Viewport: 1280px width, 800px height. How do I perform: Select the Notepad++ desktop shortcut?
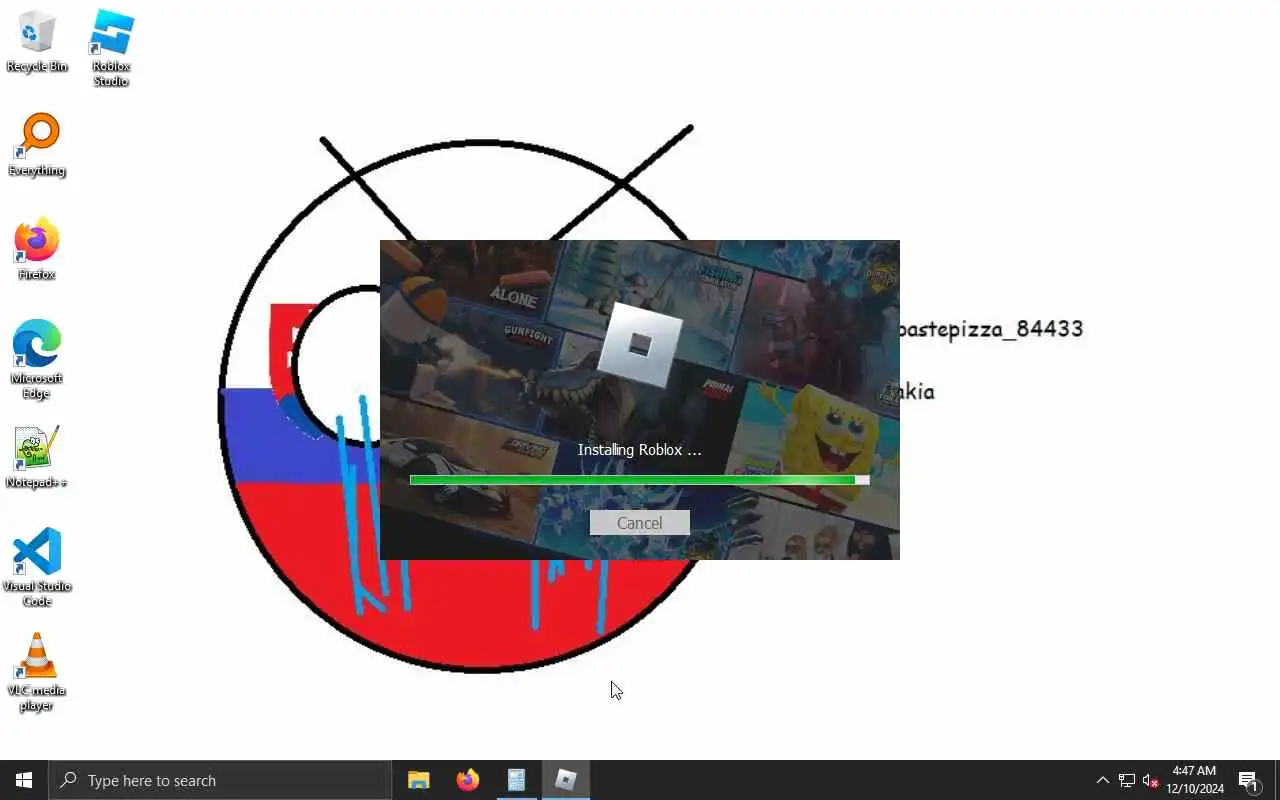point(37,458)
